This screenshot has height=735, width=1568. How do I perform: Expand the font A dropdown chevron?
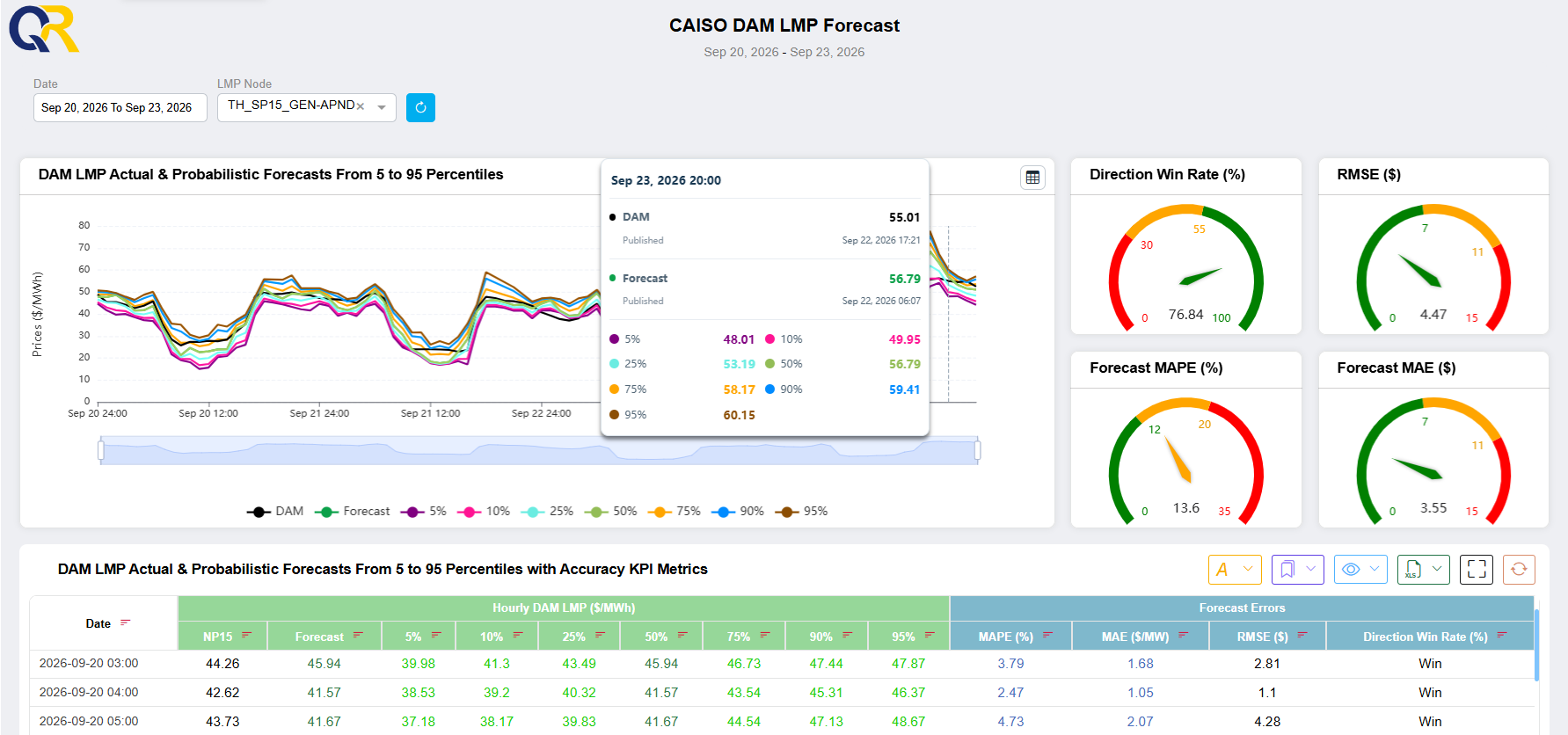[1248, 570]
